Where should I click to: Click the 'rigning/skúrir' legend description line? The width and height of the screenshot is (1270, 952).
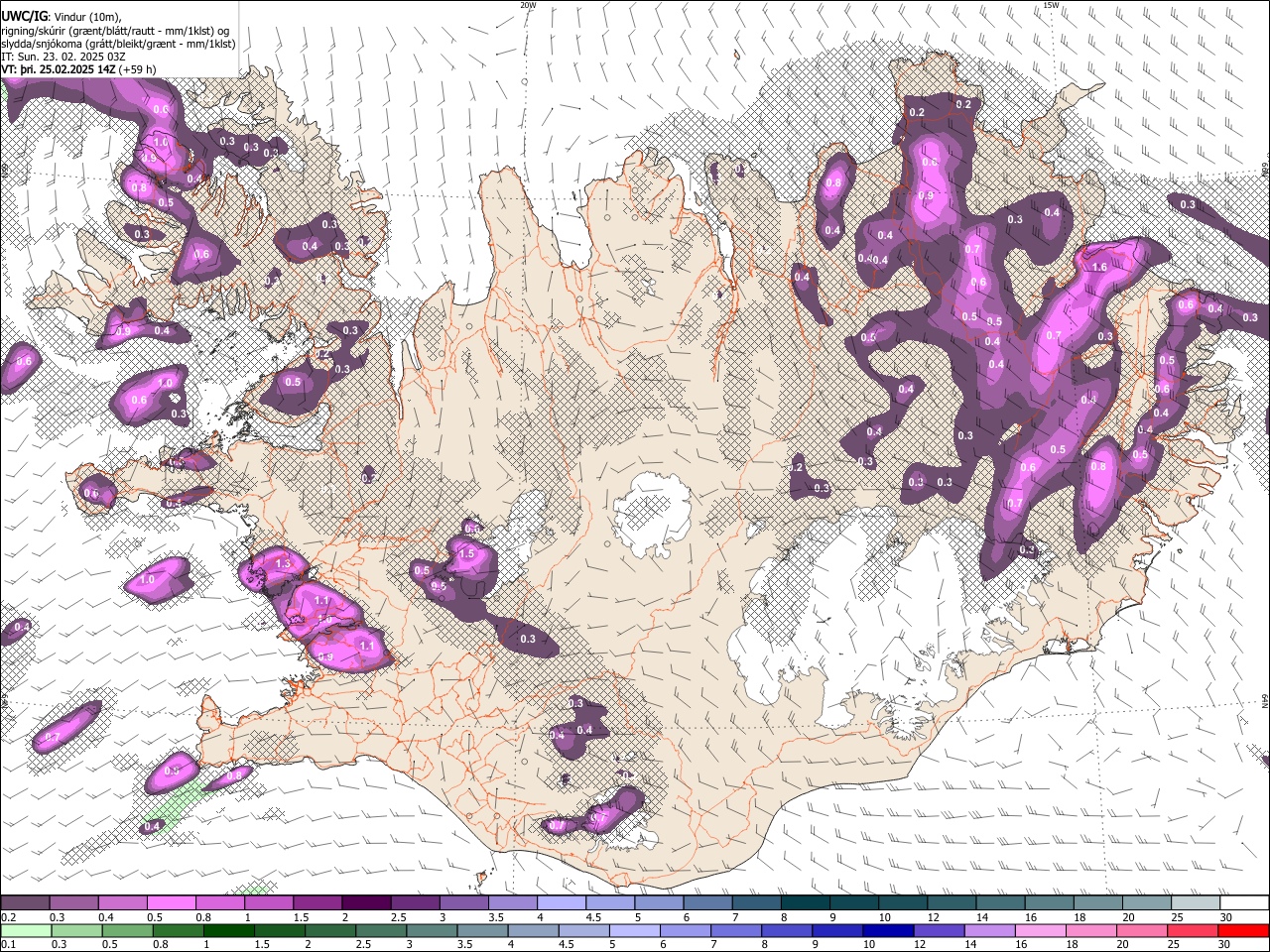[115, 31]
